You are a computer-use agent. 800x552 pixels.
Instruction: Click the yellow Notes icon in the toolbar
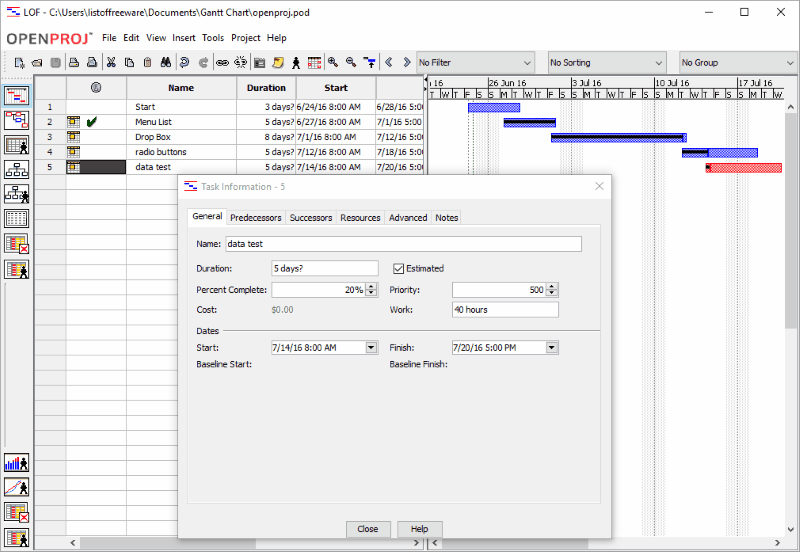(x=278, y=63)
